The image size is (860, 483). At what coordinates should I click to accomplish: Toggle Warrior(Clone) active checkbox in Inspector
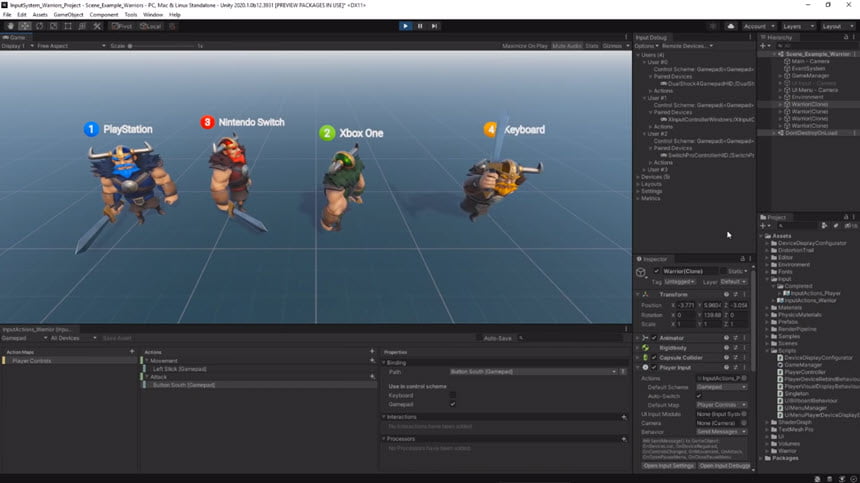point(657,271)
